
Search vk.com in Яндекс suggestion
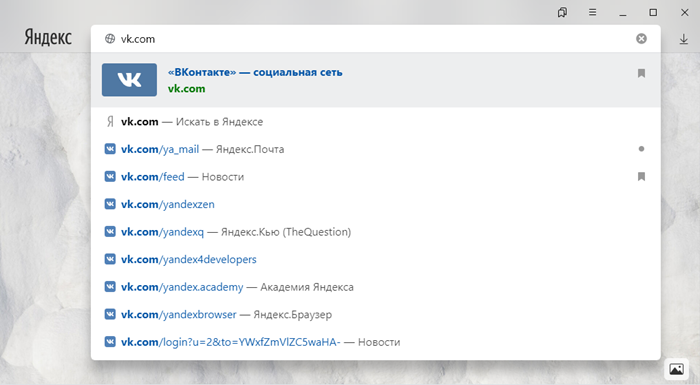click(x=375, y=121)
